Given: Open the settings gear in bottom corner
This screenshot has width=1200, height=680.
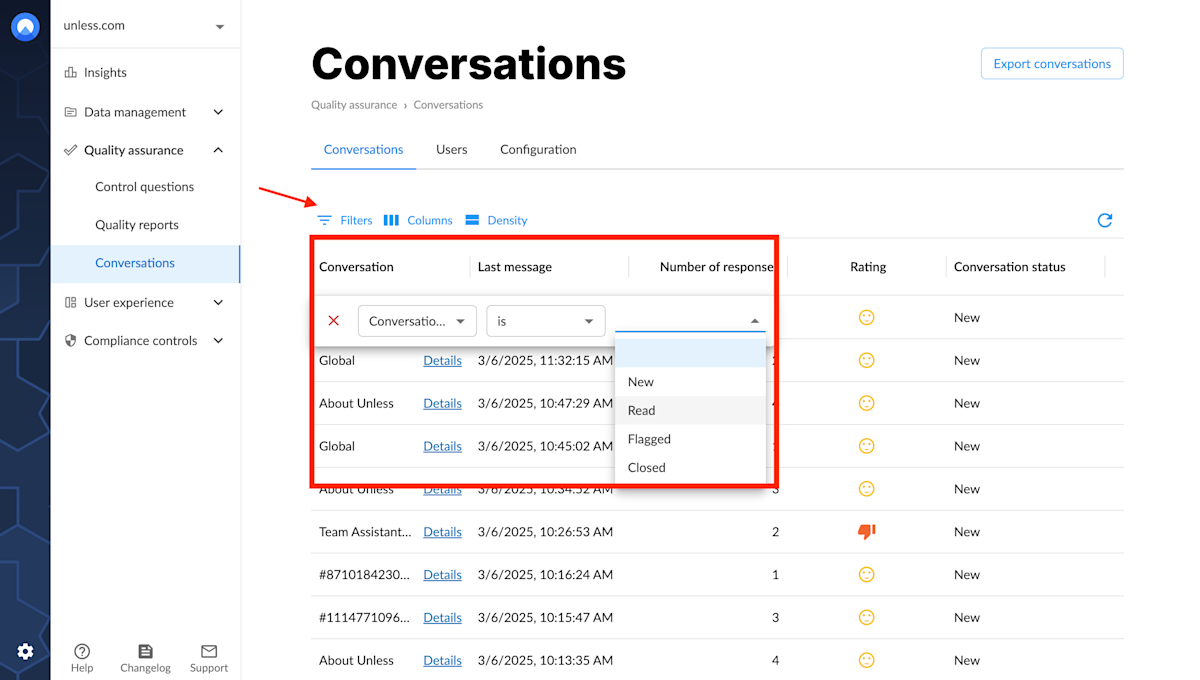Looking at the screenshot, I should coord(27,650).
